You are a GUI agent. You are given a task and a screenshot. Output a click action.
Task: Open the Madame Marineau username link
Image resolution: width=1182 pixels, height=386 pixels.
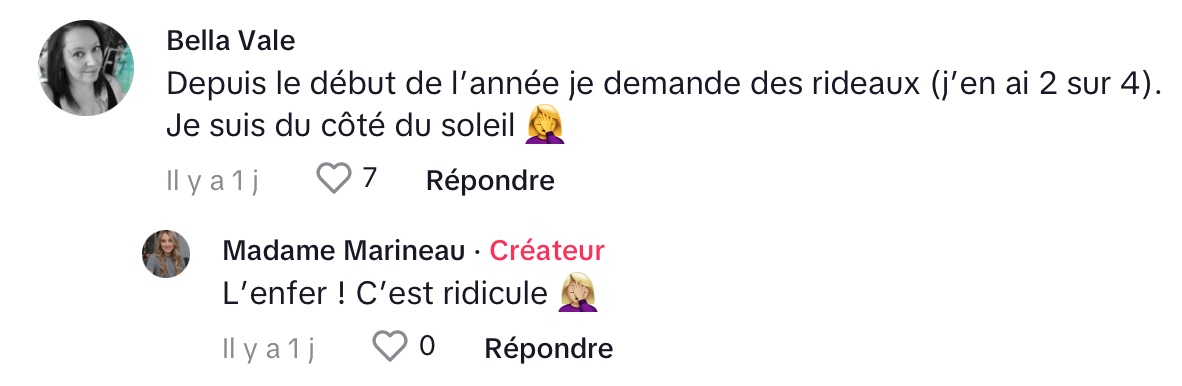tap(344, 251)
